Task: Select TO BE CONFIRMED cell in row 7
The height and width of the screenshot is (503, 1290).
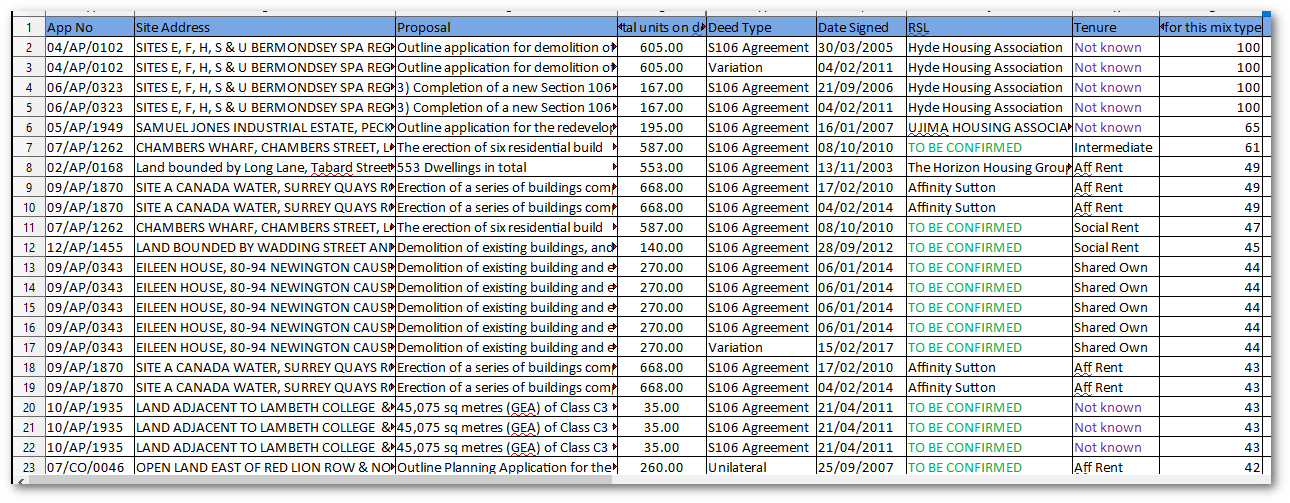Action: tap(988, 148)
